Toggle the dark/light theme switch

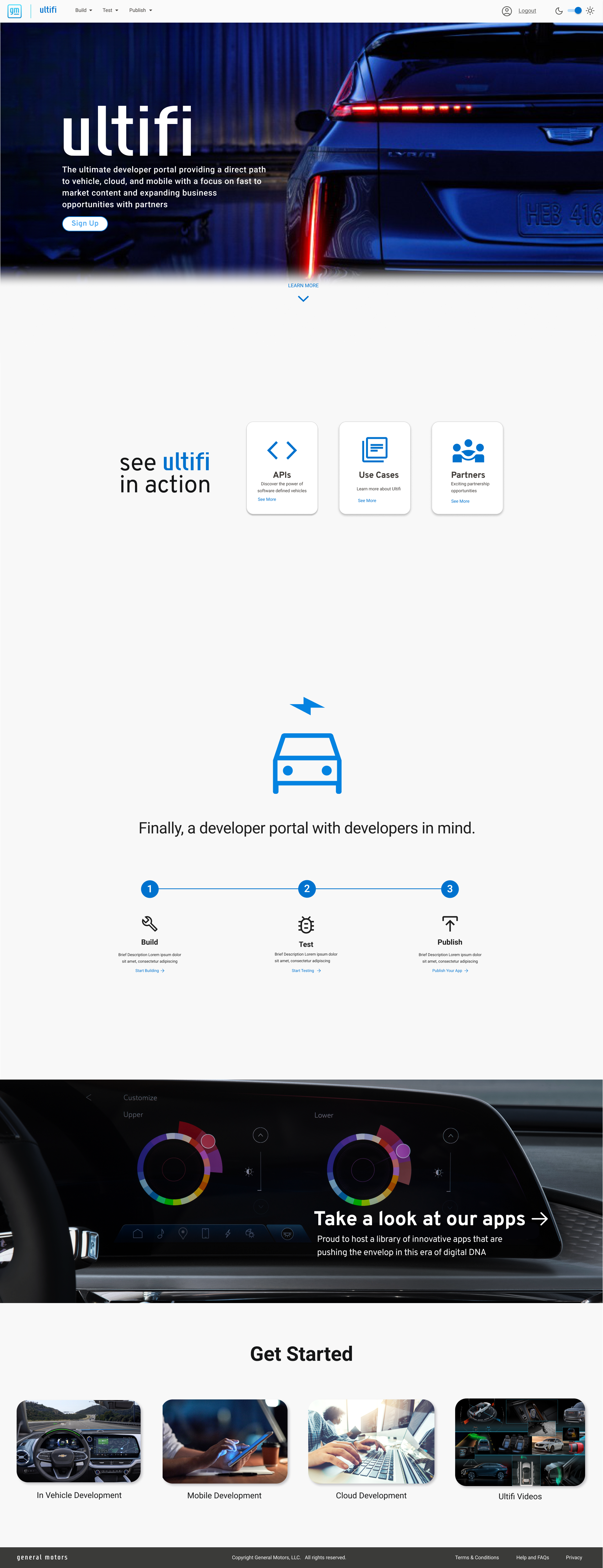pyautogui.click(x=574, y=10)
